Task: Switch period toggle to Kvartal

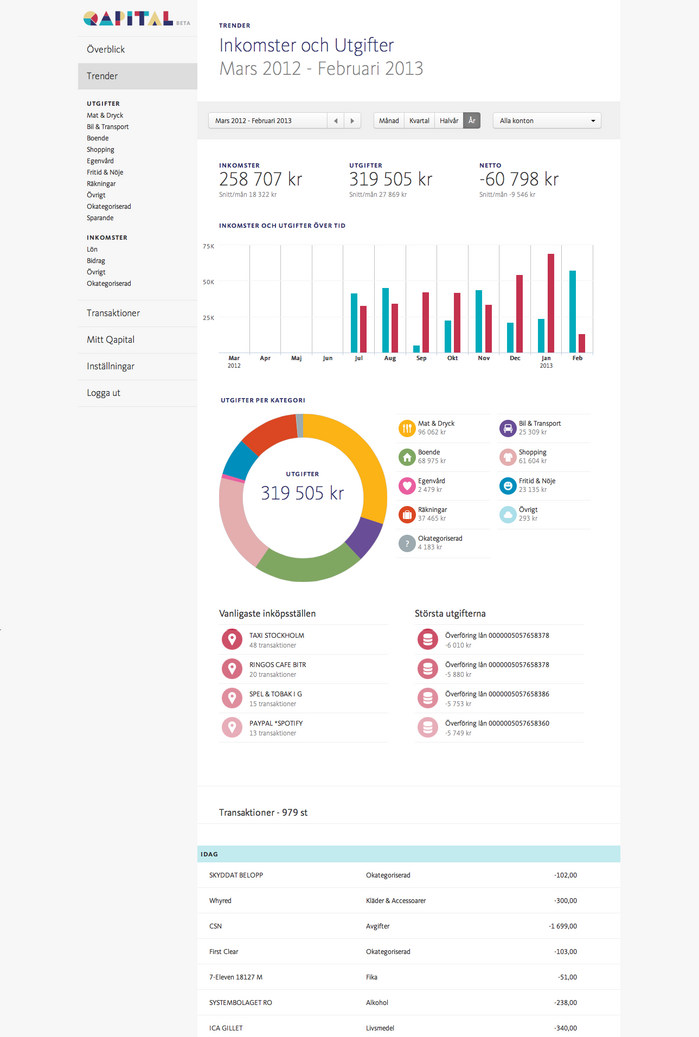Action: 419,120
